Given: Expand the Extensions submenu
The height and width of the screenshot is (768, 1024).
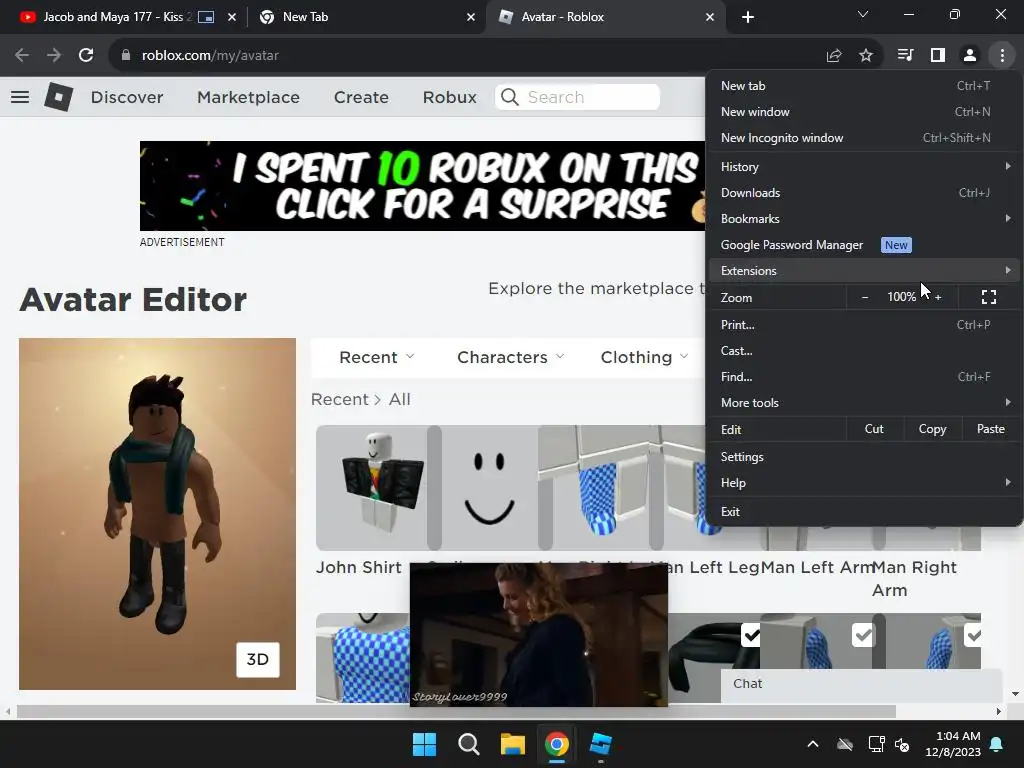Looking at the screenshot, I should coord(865,270).
